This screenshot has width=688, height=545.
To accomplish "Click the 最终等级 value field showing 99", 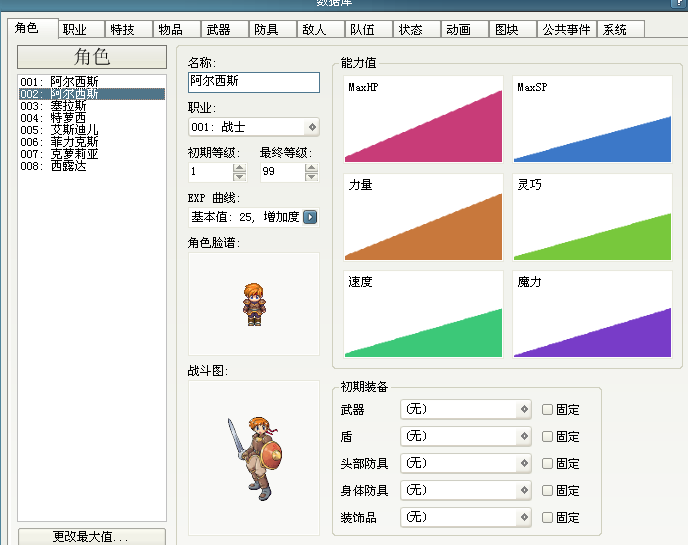I will point(283,172).
